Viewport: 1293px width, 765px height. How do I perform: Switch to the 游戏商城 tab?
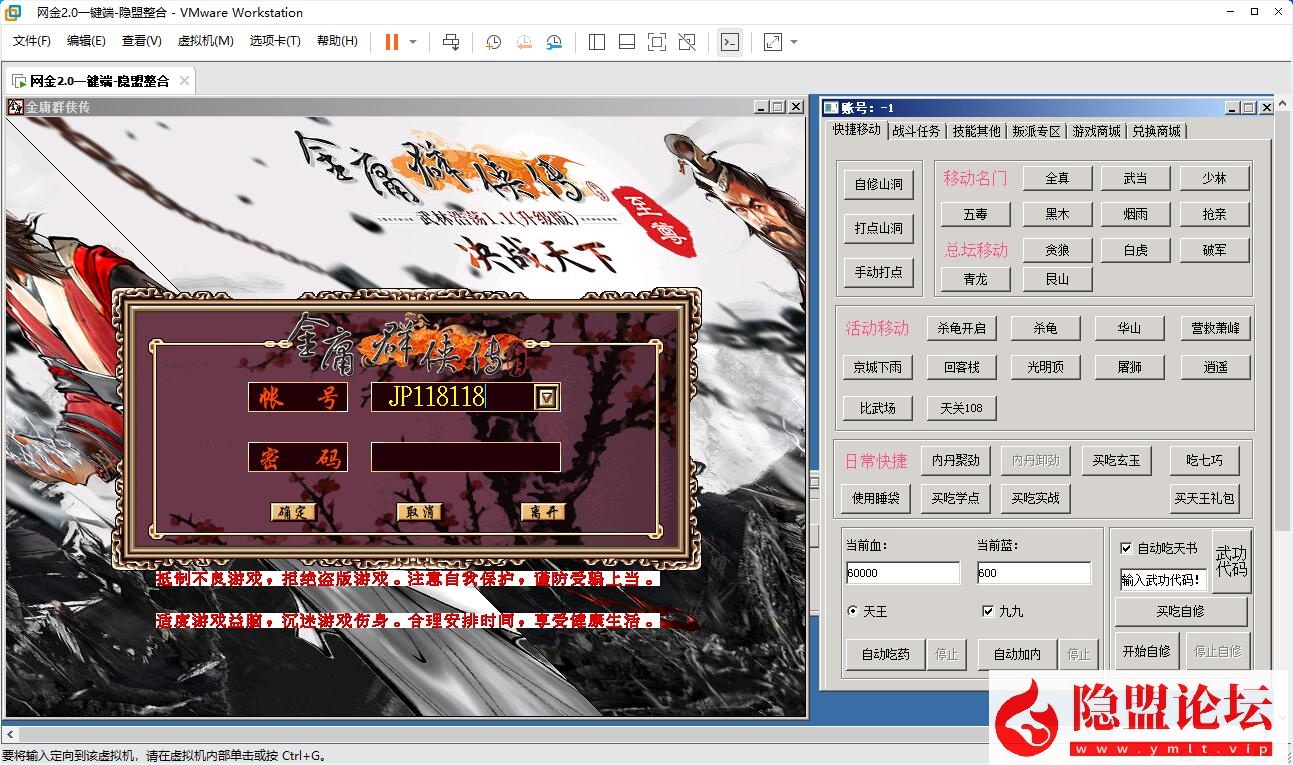click(x=1096, y=131)
